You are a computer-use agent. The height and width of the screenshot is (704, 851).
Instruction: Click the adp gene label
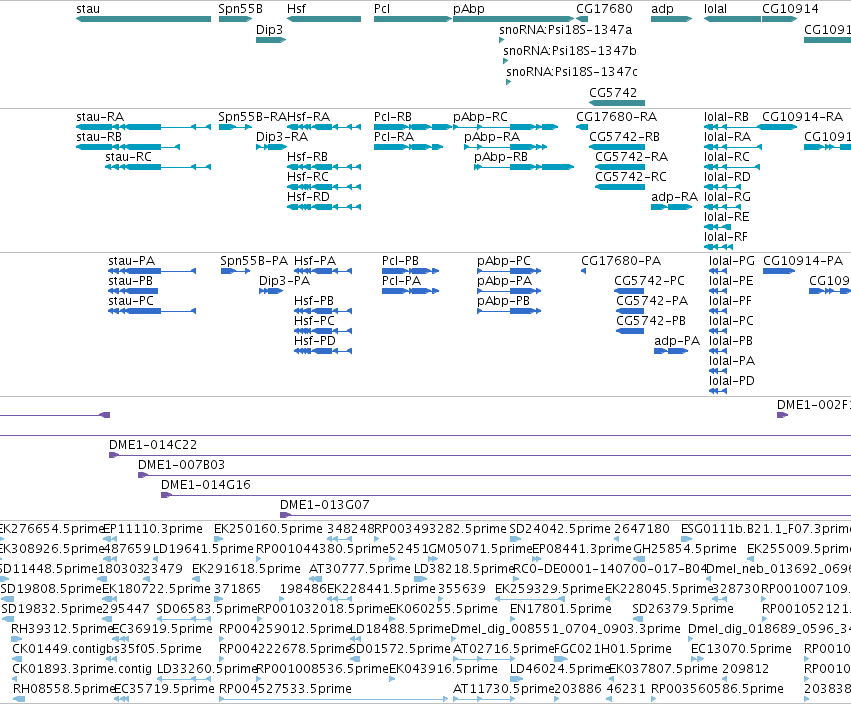pos(662,9)
